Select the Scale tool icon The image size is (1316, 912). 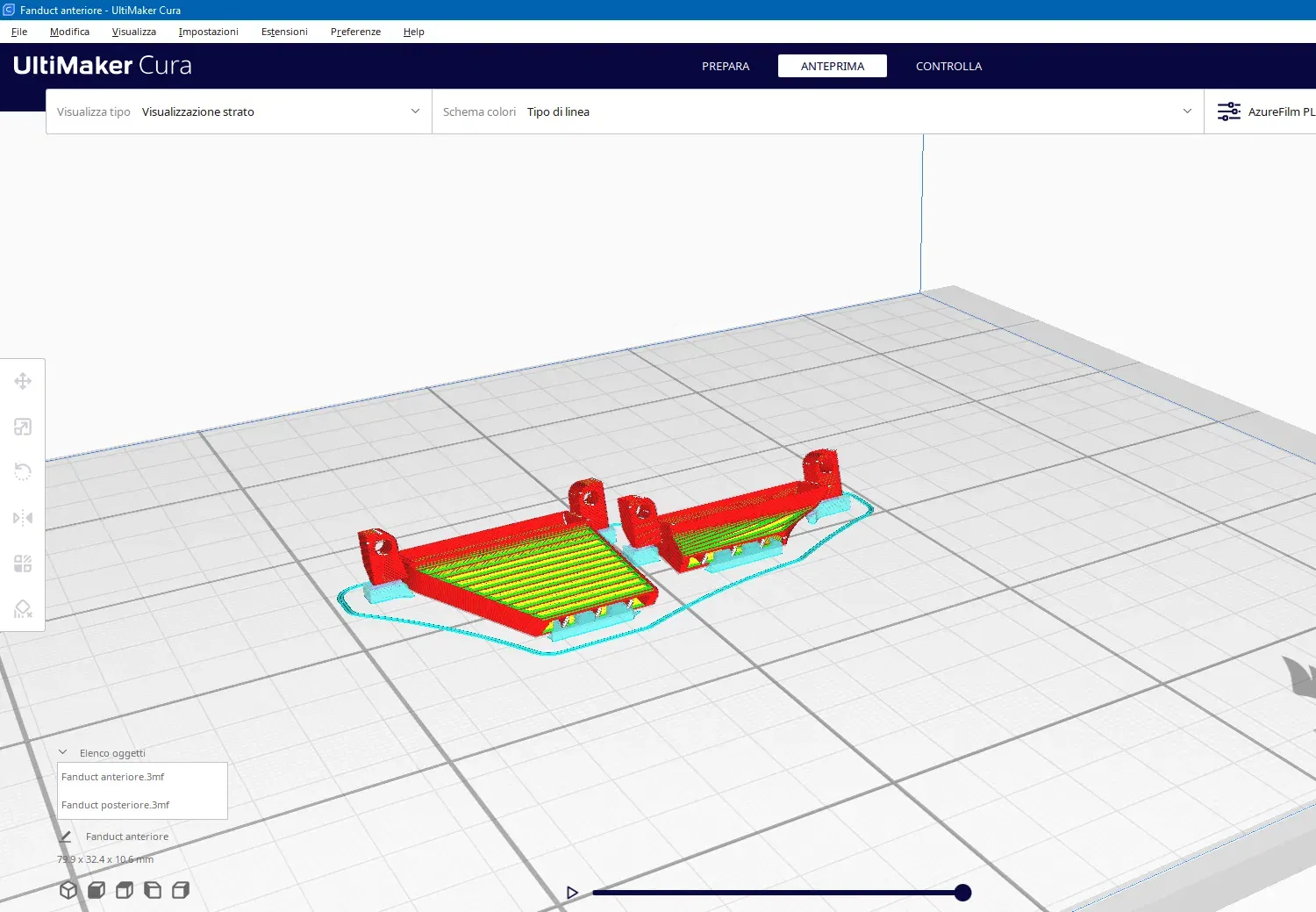pos(23,427)
